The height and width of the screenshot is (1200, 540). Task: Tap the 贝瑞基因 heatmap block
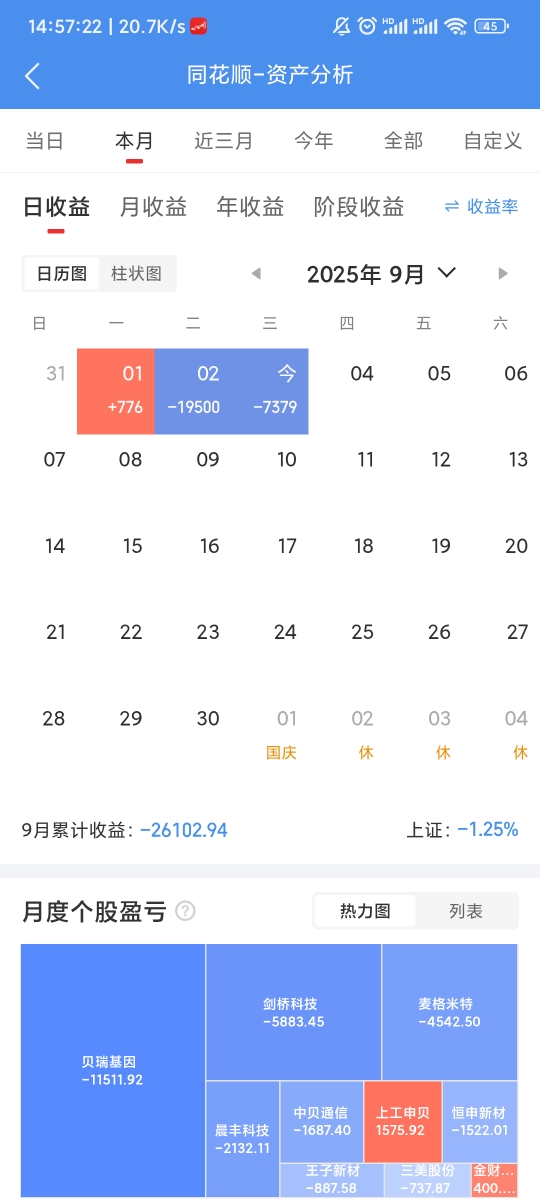(x=113, y=1070)
